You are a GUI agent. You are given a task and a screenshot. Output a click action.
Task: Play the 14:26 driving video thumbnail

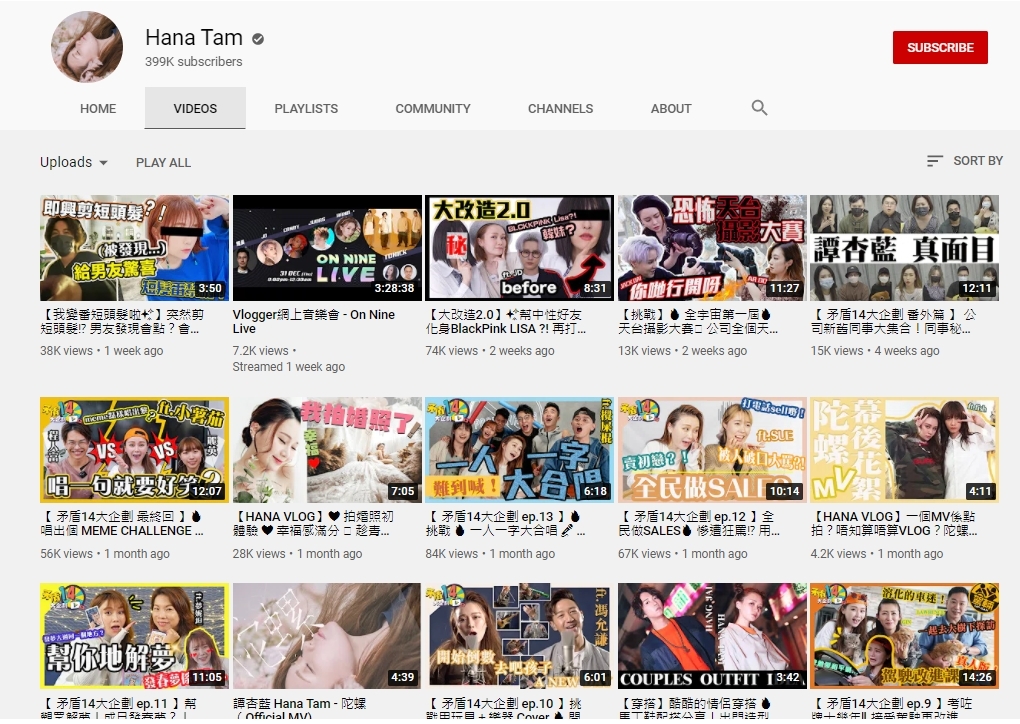[904, 635]
